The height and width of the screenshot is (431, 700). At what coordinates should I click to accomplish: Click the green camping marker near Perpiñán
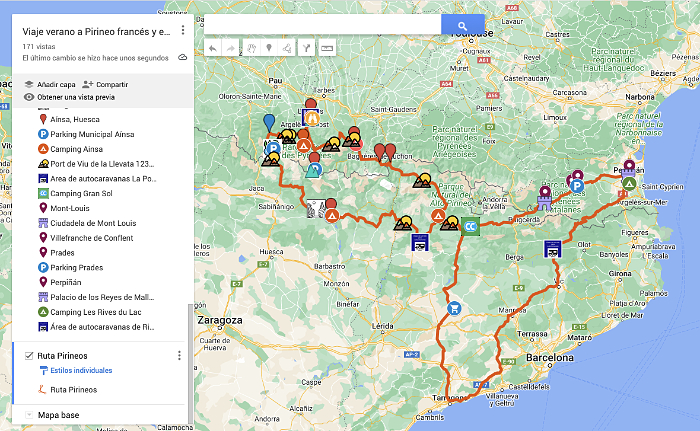629,183
